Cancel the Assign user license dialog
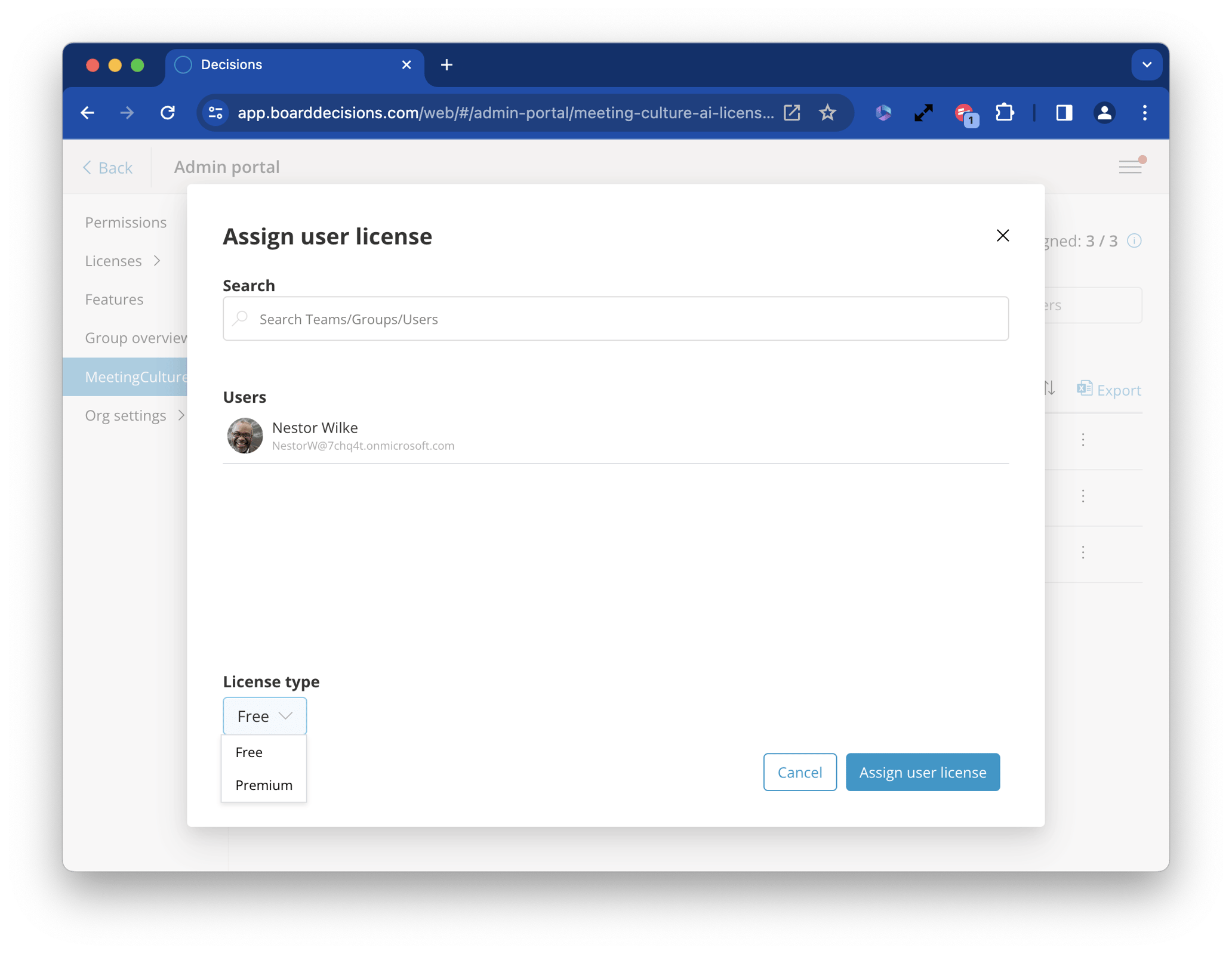 click(800, 772)
